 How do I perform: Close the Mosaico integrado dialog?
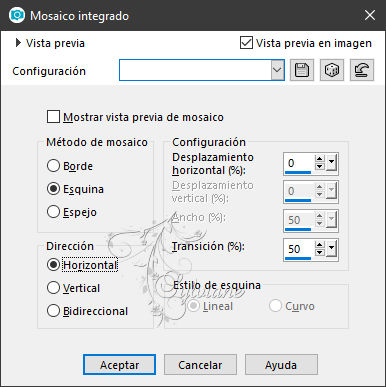click(x=370, y=15)
